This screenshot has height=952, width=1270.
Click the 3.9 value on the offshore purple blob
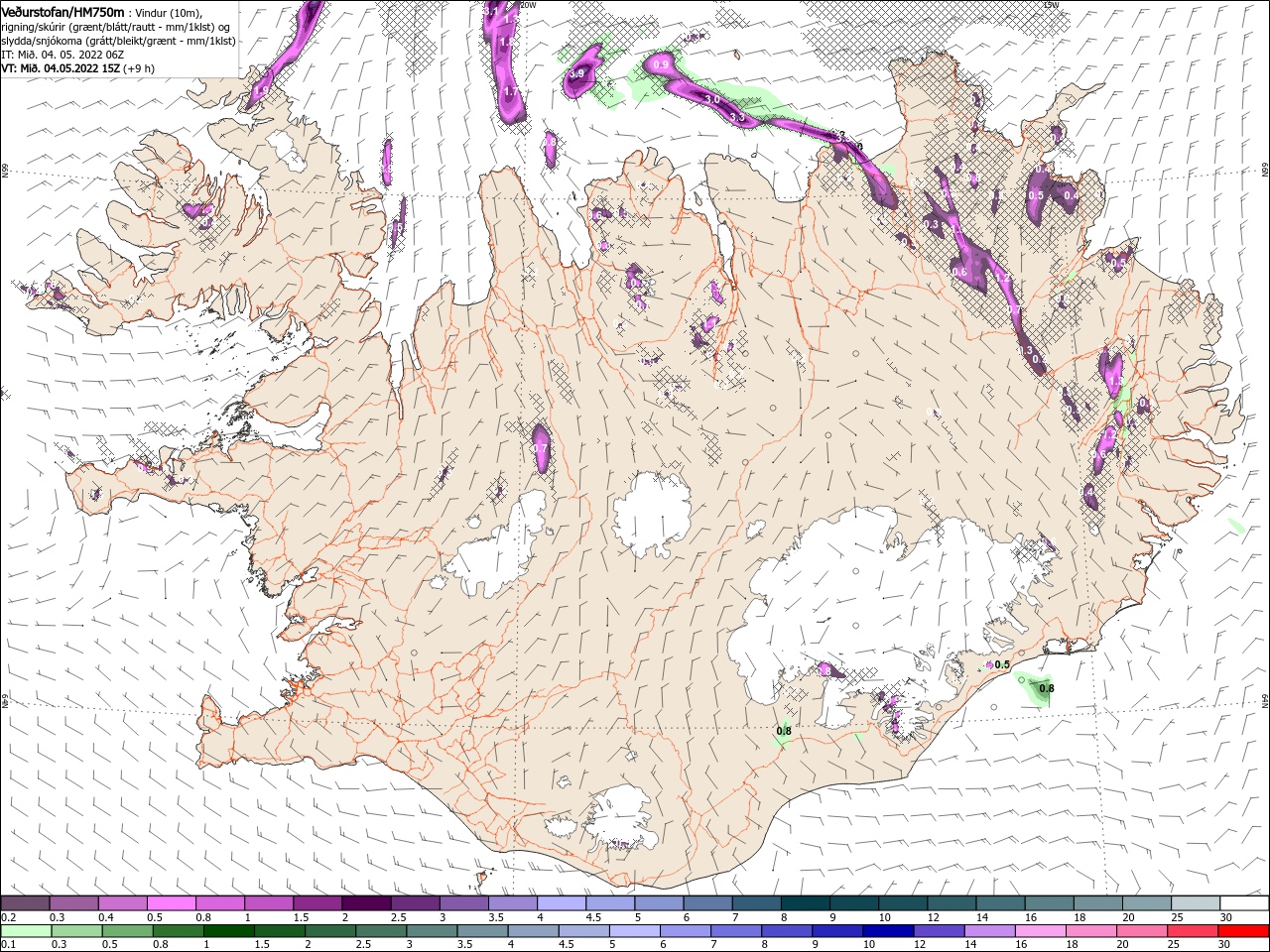[x=576, y=74]
